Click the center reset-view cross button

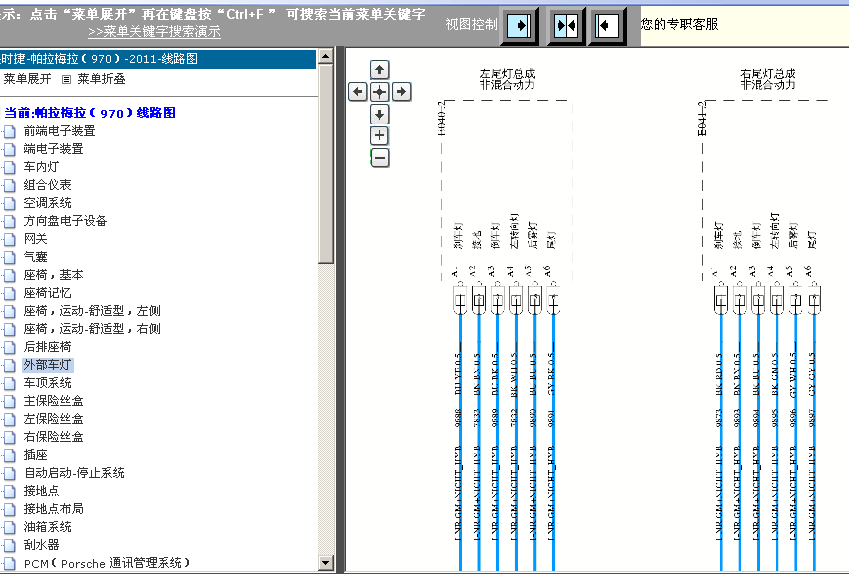pyautogui.click(x=380, y=92)
